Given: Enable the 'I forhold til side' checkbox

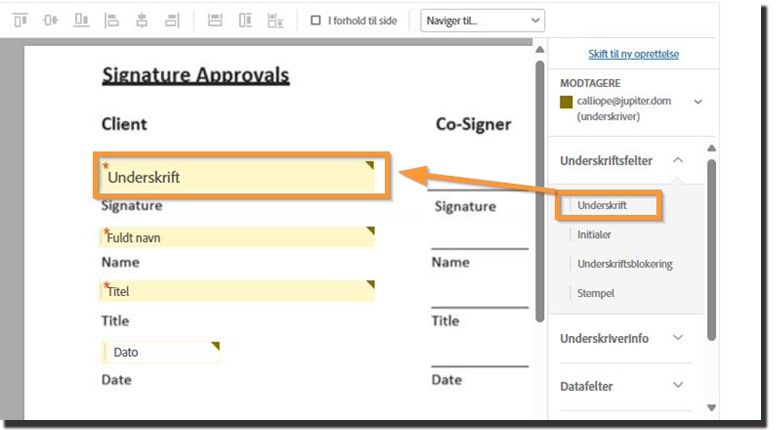Looking at the screenshot, I should tap(316, 20).
